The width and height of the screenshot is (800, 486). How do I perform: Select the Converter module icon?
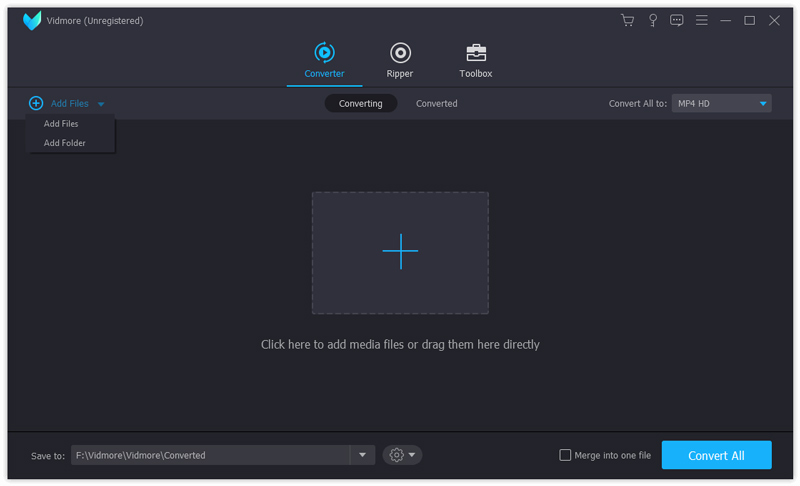pos(324,53)
